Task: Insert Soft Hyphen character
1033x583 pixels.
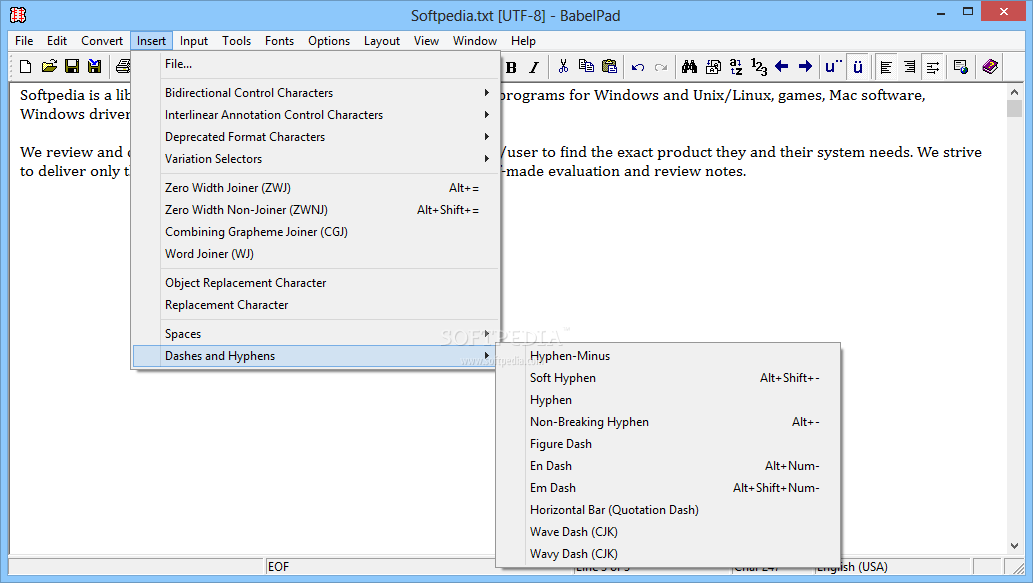Action: [x=668, y=377]
